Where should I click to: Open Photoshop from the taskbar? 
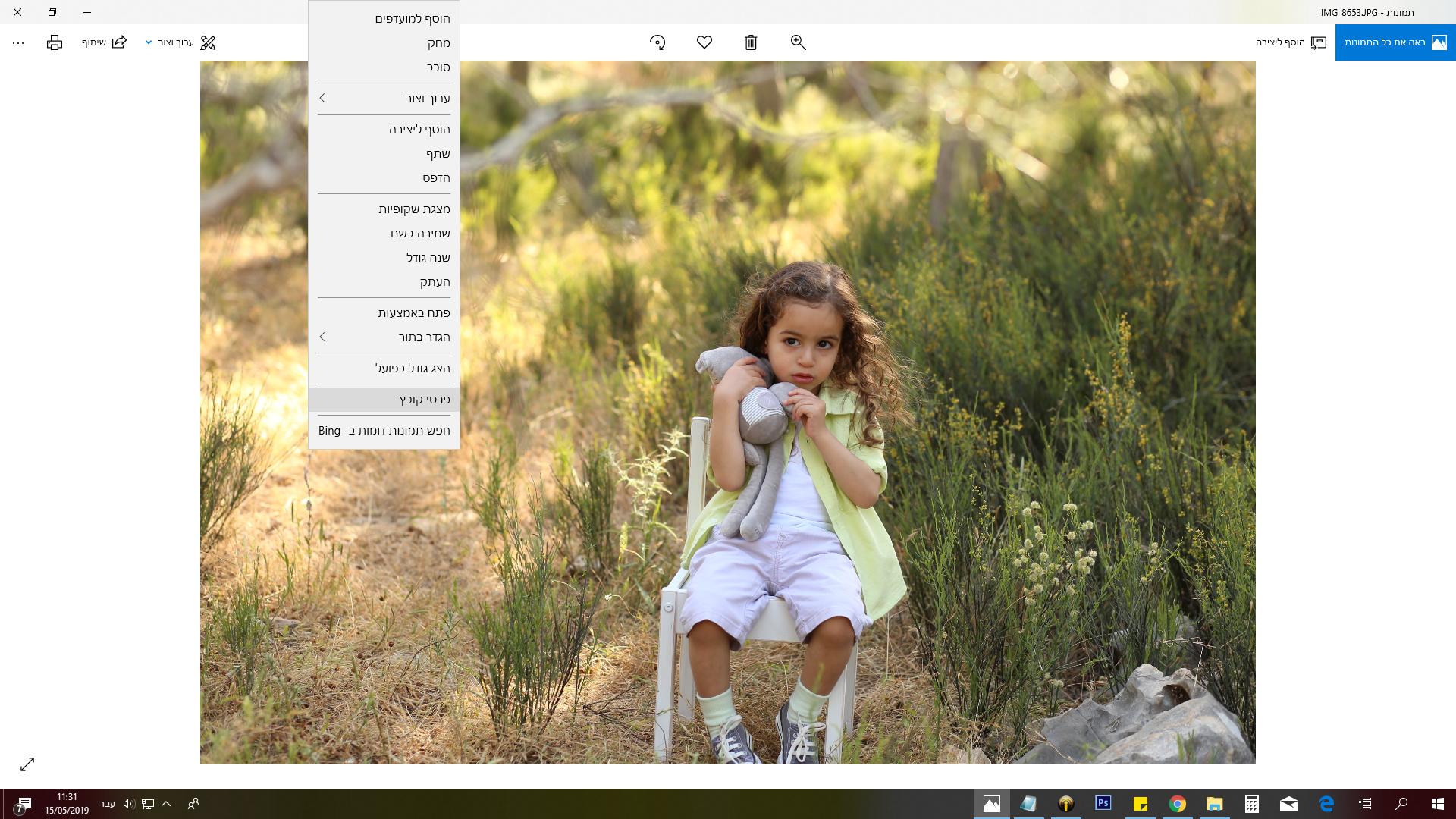click(1103, 803)
